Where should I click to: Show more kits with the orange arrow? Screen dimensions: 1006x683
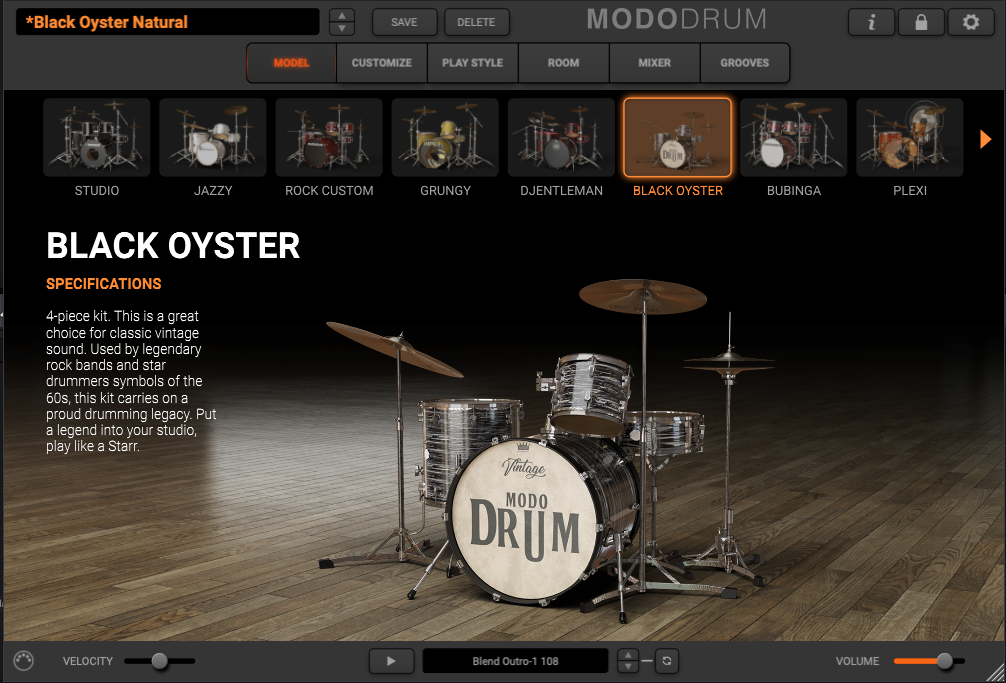[985, 139]
